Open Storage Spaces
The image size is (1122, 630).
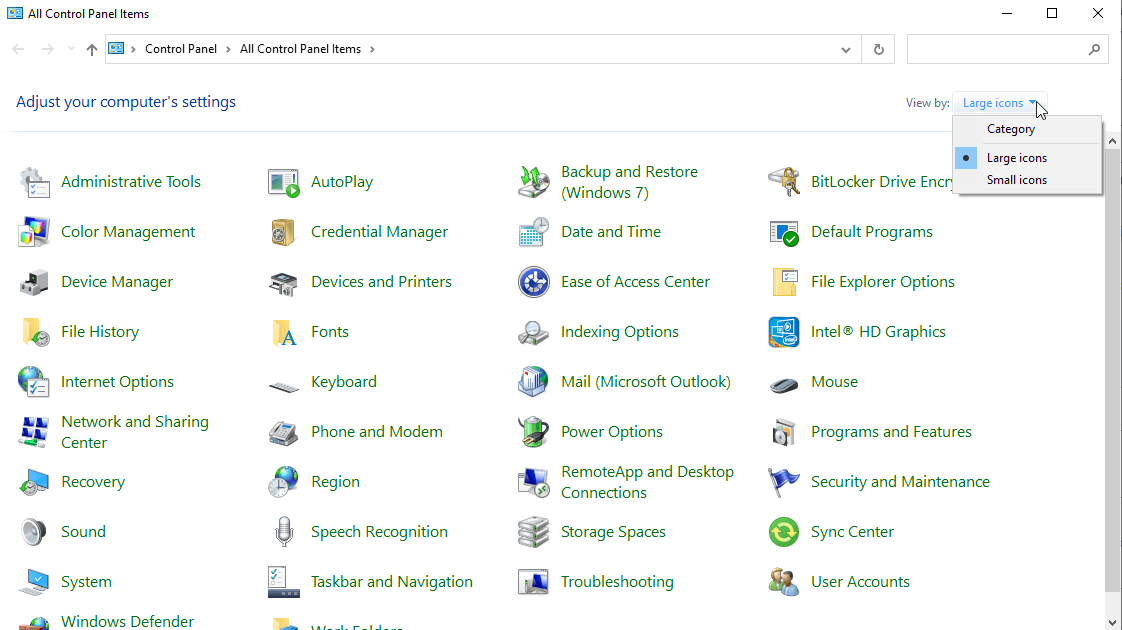coord(613,531)
